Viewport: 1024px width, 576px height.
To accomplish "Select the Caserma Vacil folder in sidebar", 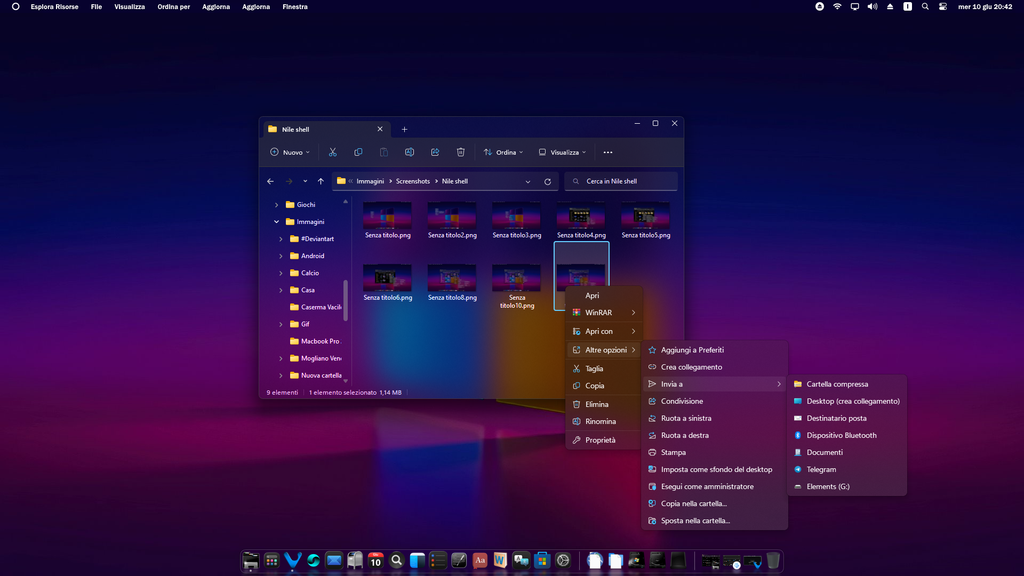I will point(315,307).
